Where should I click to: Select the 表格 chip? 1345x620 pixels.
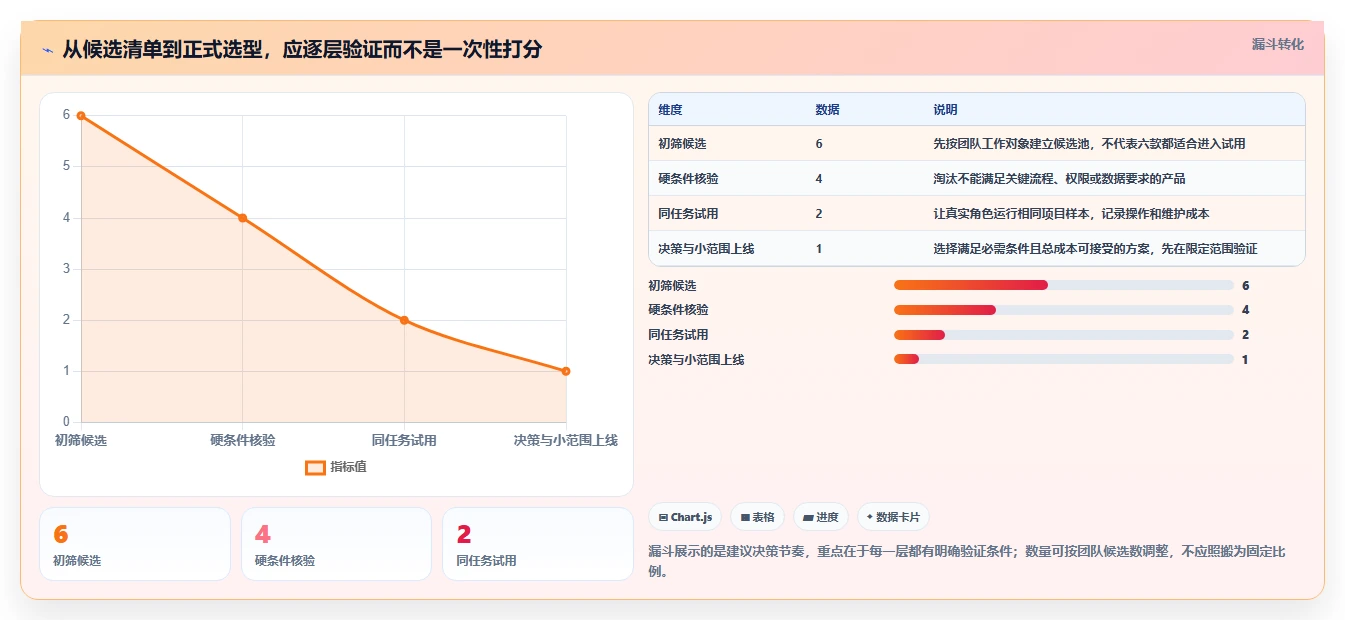tap(757, 517)
